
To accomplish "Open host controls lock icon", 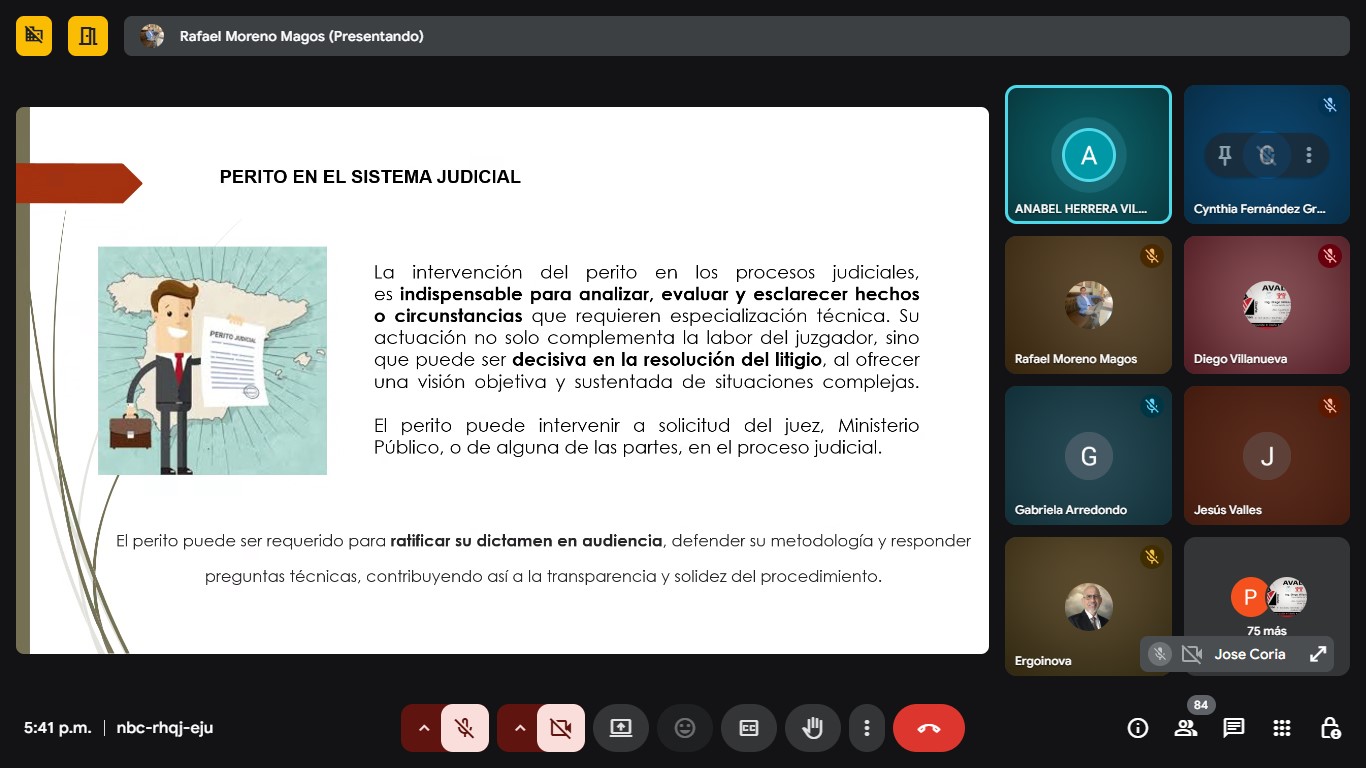I will click(1330, 728).
